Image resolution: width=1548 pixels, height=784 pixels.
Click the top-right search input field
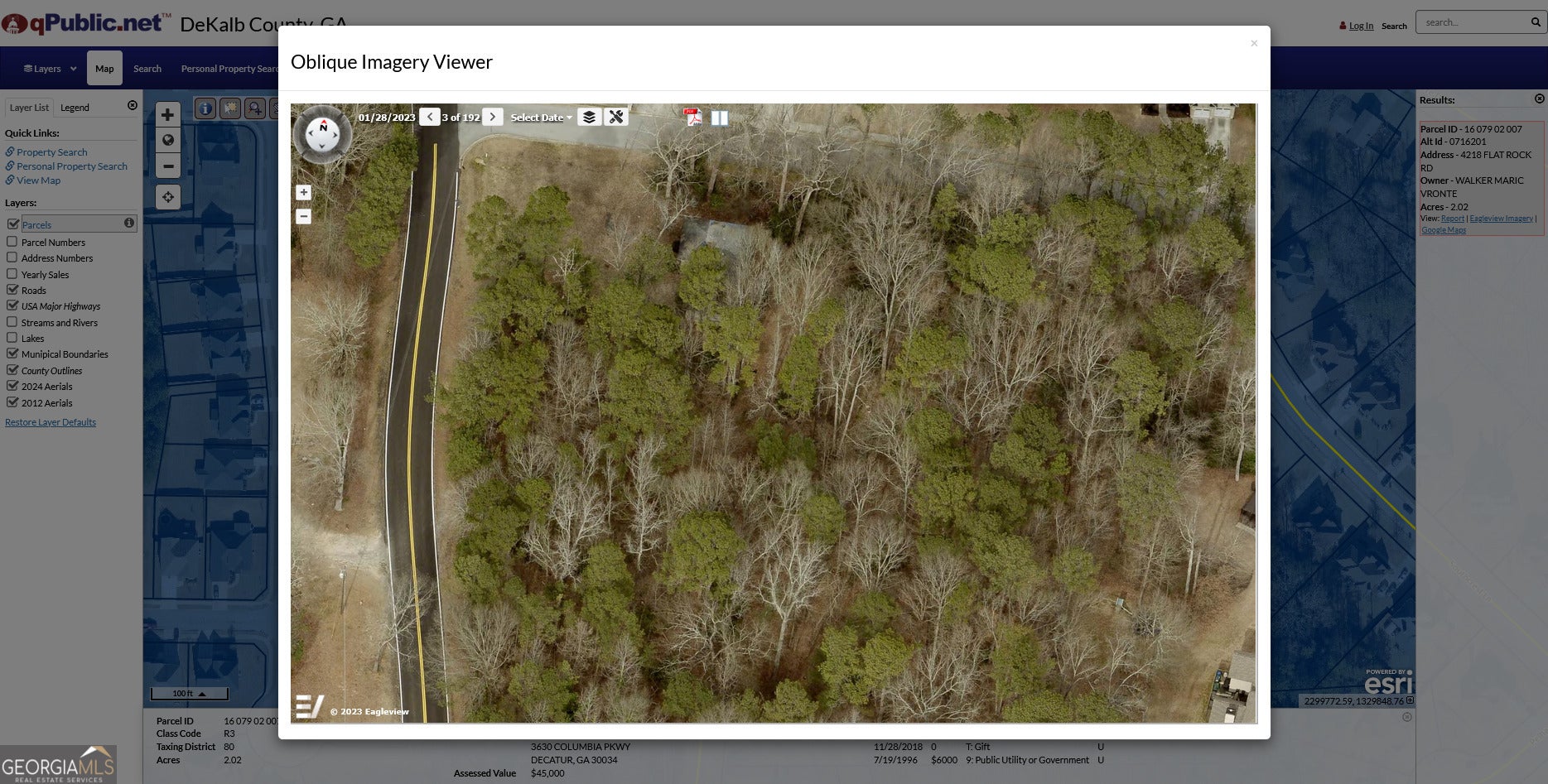1473,22
